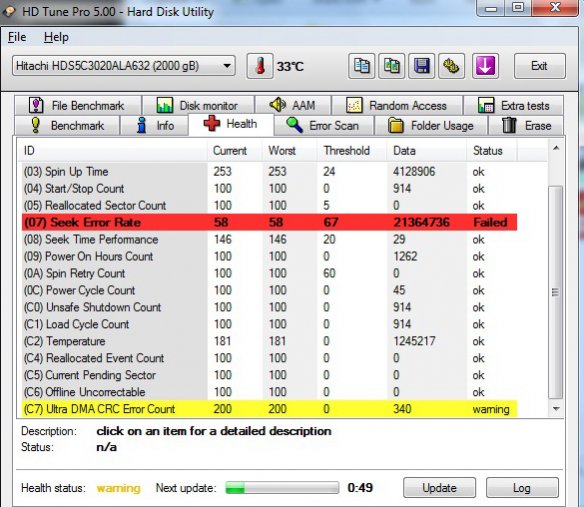584x507 pixels.
Task: Click the Failed status cell
Action: point(490,222)
